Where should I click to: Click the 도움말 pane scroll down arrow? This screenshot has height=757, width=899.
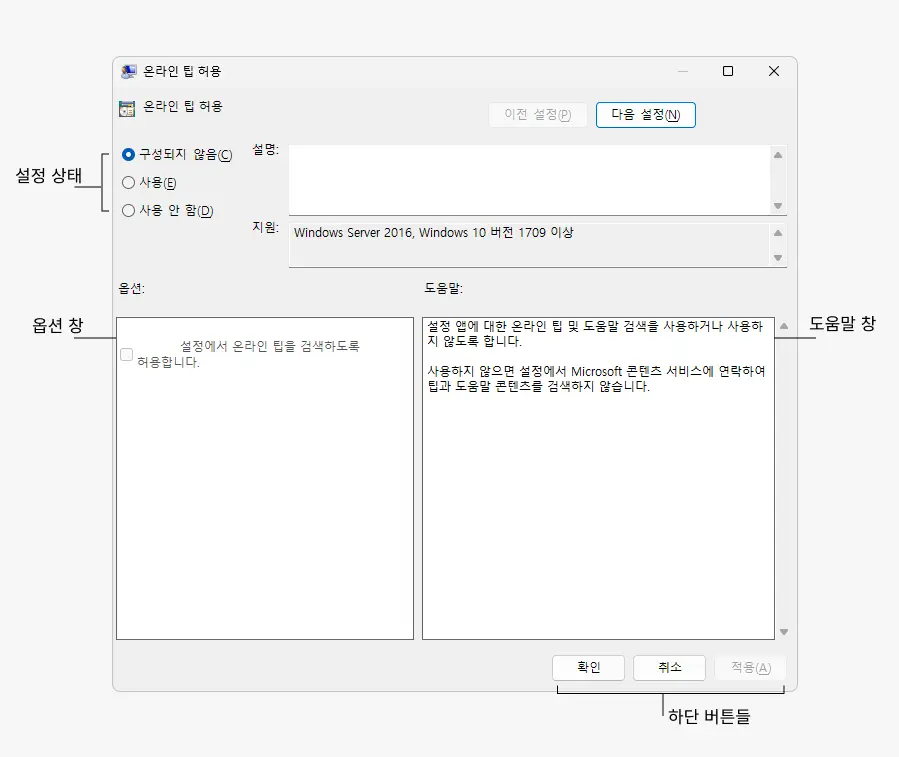click(784, 632)
